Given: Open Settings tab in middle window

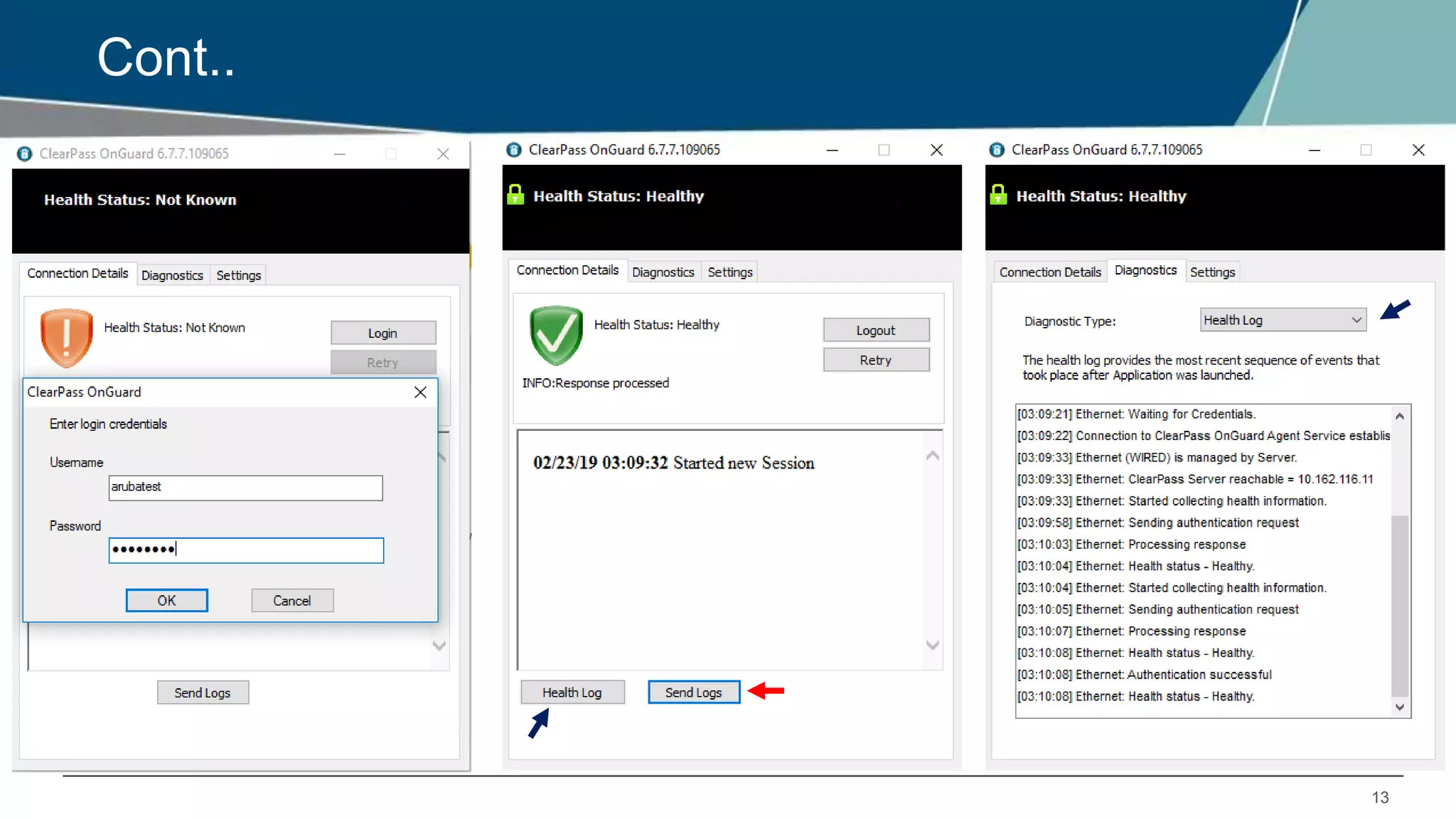Looking at the screenshot, I should [729, 272].
